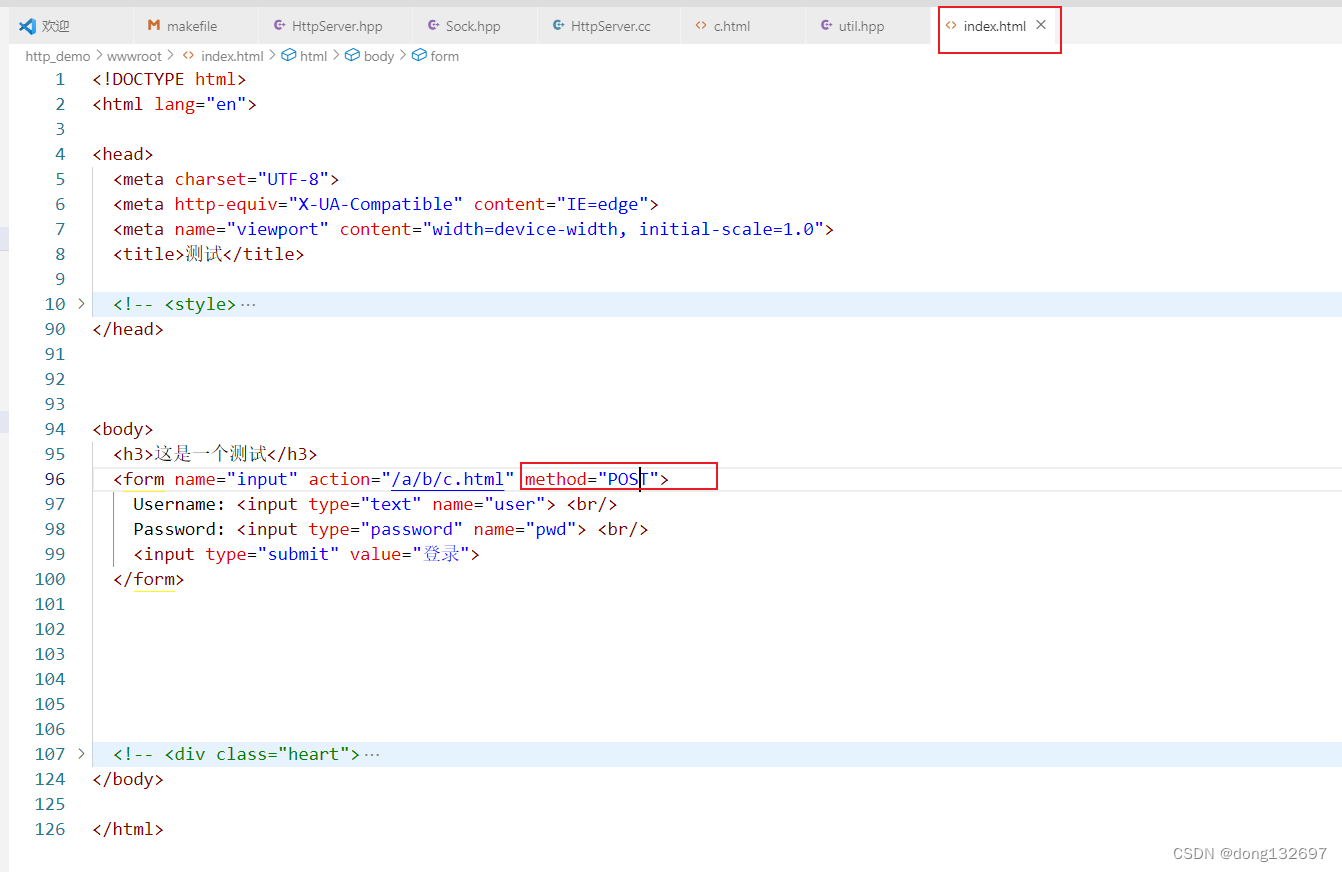Click wwwroot in the breadcrumb
The height and width of the screenshot is (872, 1342).
(134, 56)
